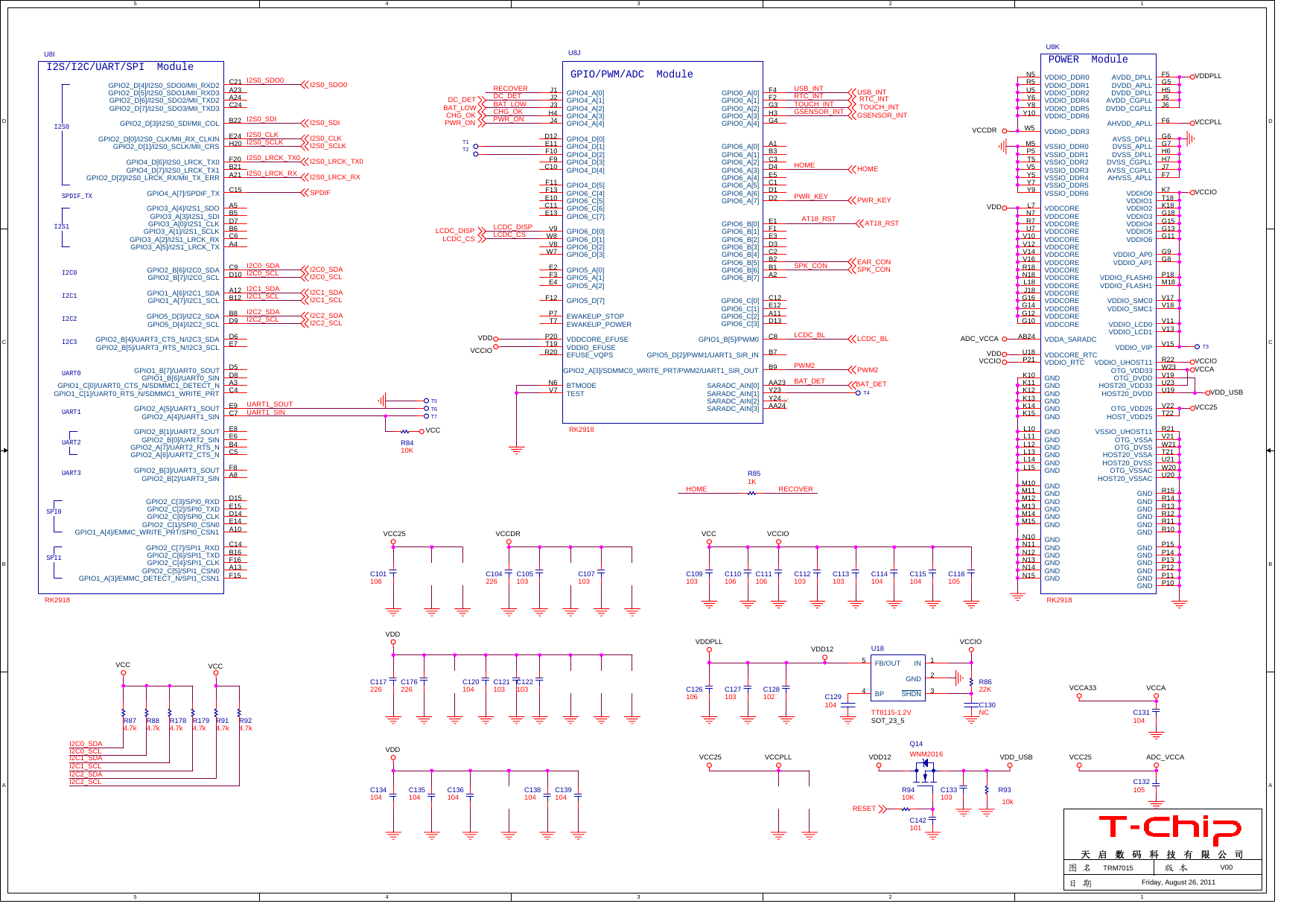Click the 'WNM2016' part name
1307x924 pixels.
pyautogui.click(x=926, y=754)
